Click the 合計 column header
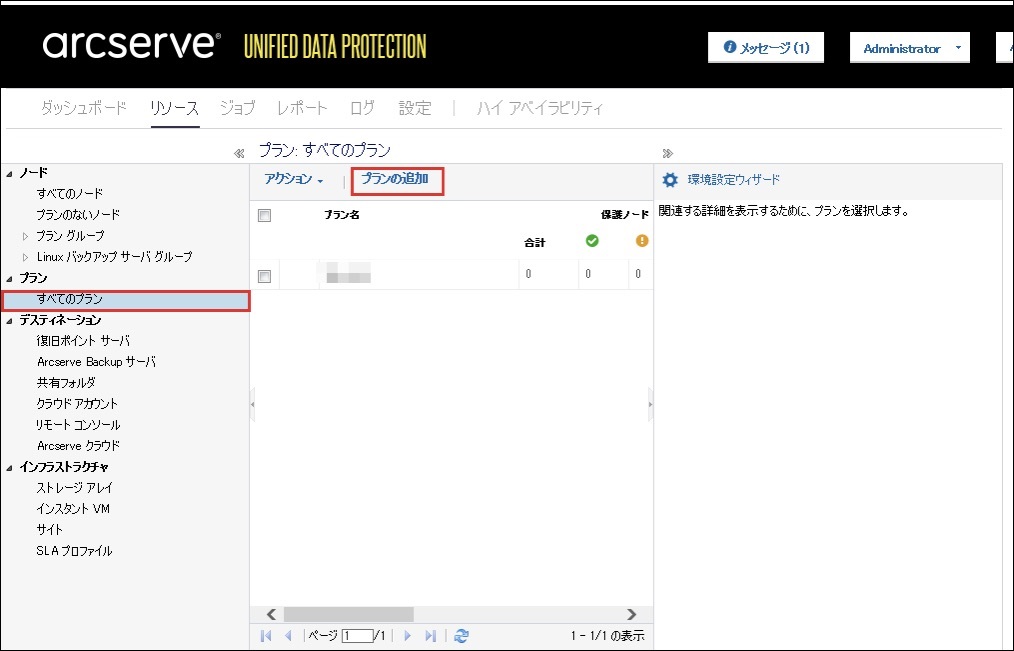Viewport: 1014px width, 651px height. [535, 243]
